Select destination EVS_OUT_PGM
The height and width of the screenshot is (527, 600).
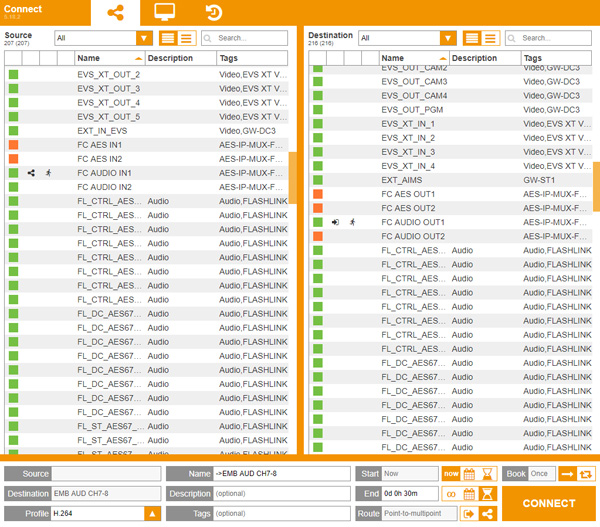(451, 110)
